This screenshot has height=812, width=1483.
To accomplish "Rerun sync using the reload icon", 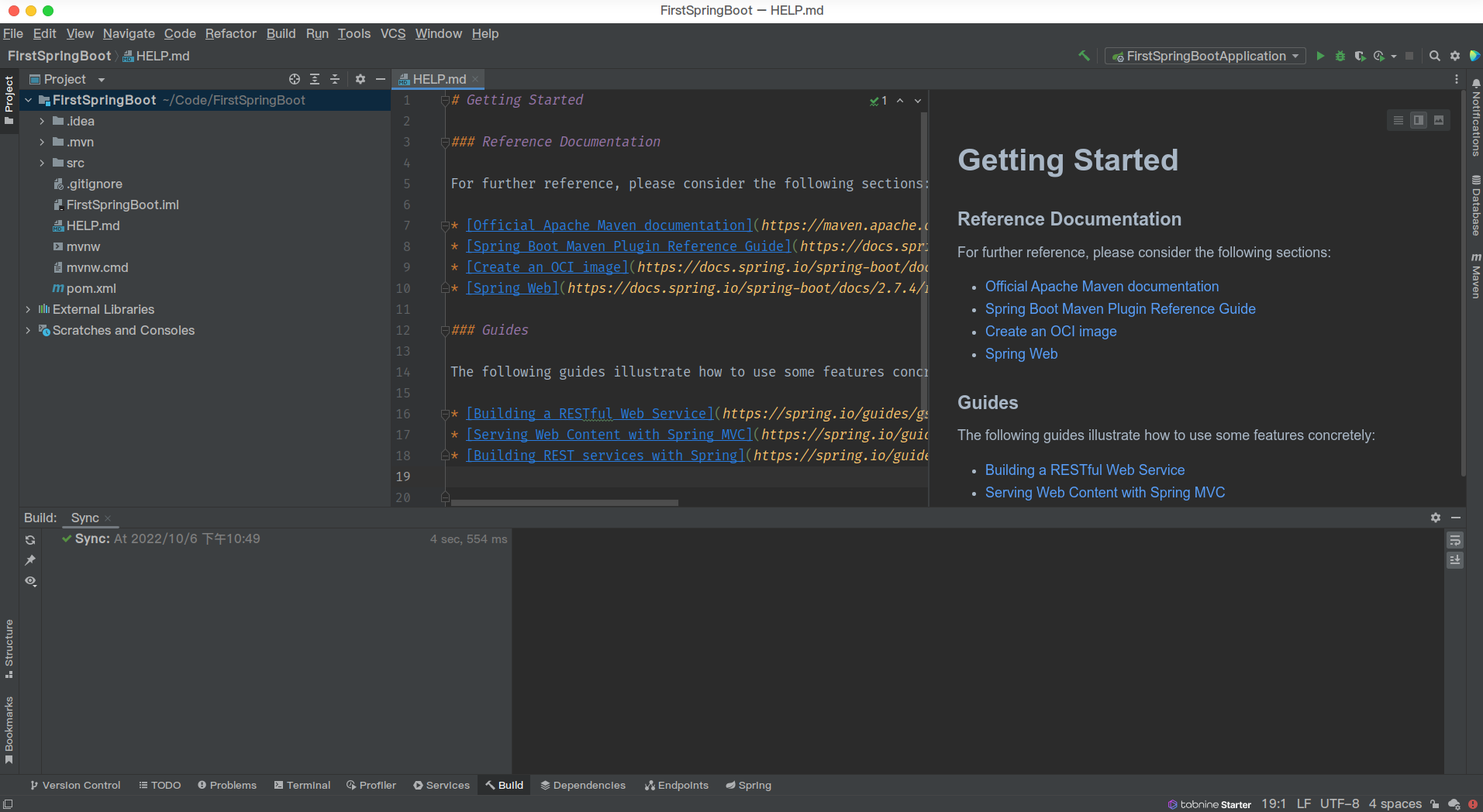I will [30, 540].
